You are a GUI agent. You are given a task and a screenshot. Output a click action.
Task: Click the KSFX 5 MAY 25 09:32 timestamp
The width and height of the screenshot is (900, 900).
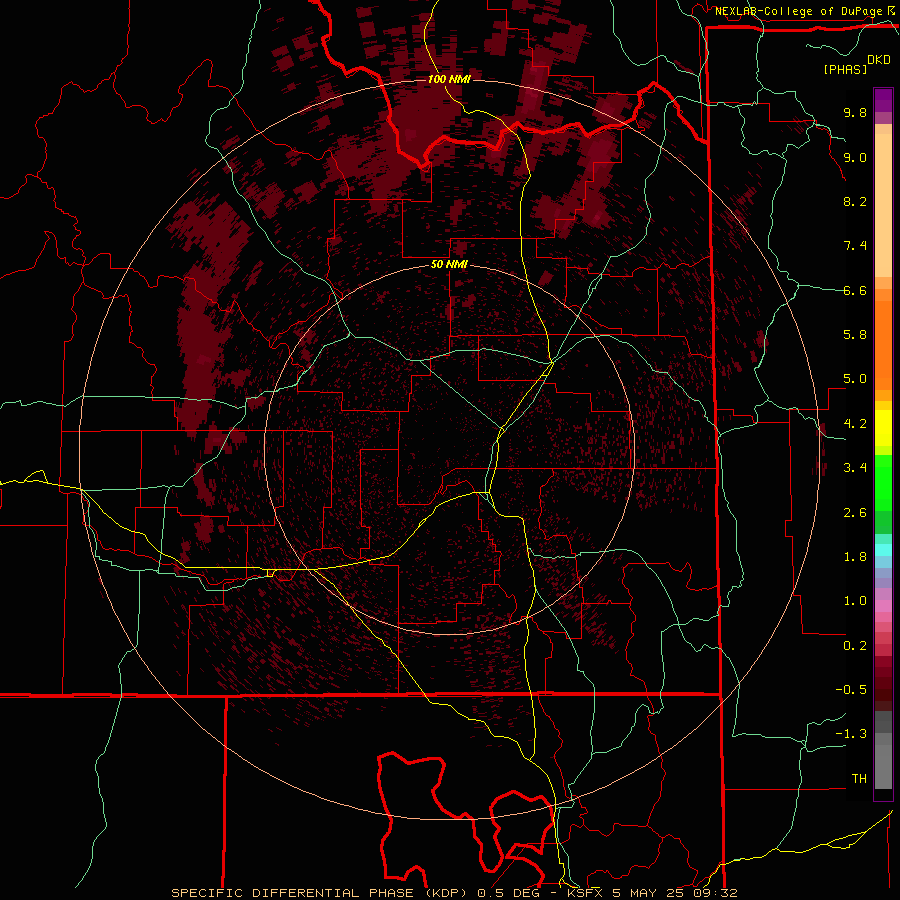click(652, 893)
